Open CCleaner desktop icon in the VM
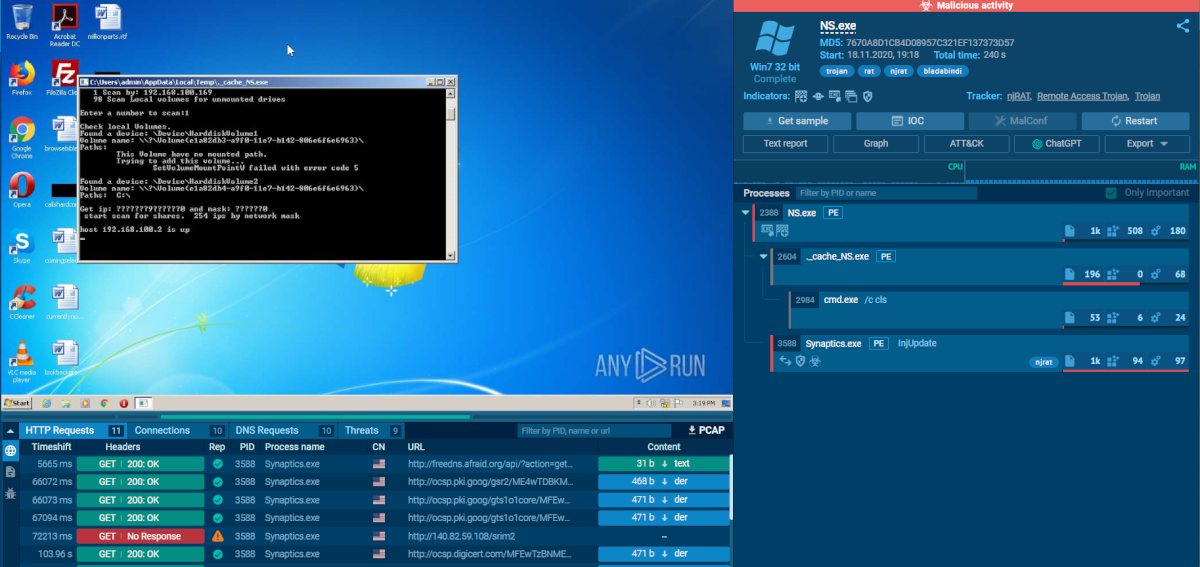1200x567 pixels. click(x=22, y=302)
